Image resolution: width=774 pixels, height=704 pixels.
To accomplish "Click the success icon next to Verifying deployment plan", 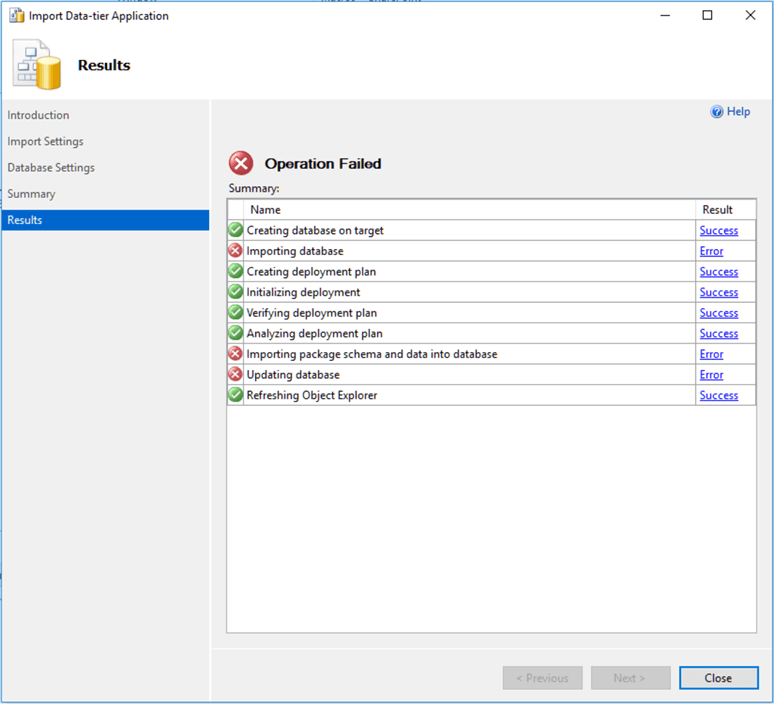I will (236, 313).
